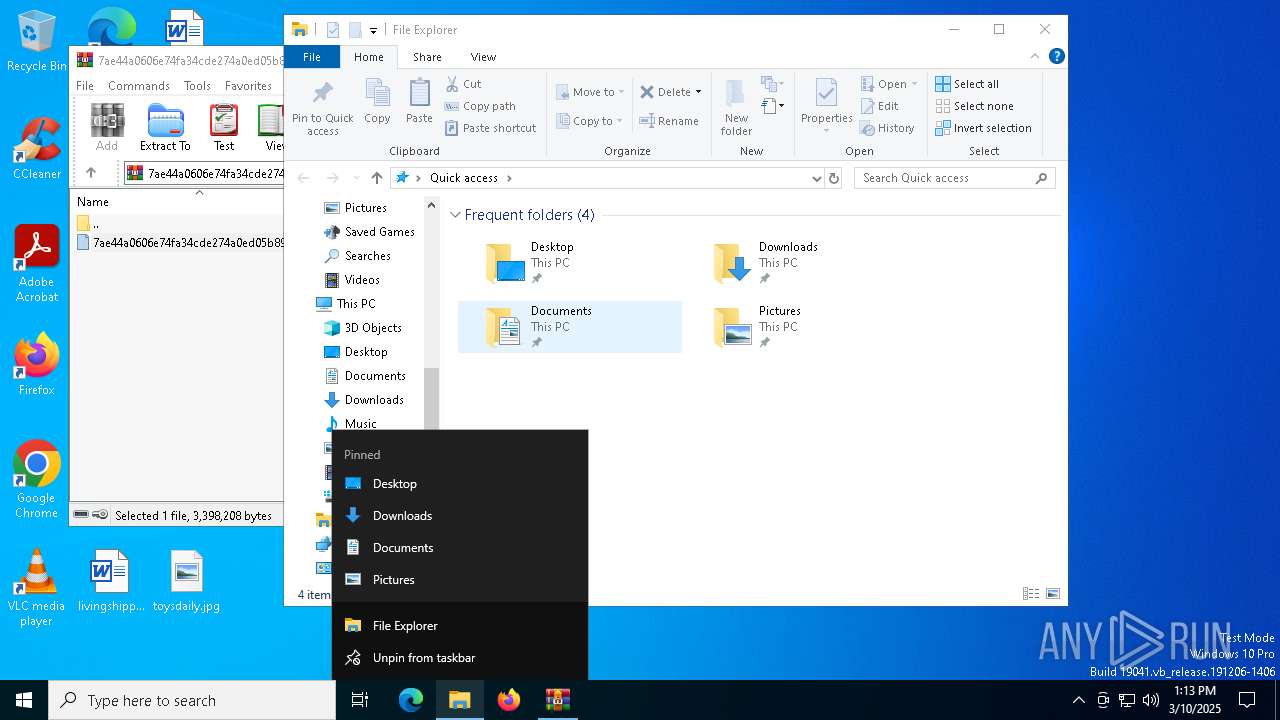
Task: Open notification center icon
Action: (x=1247, y=700)
